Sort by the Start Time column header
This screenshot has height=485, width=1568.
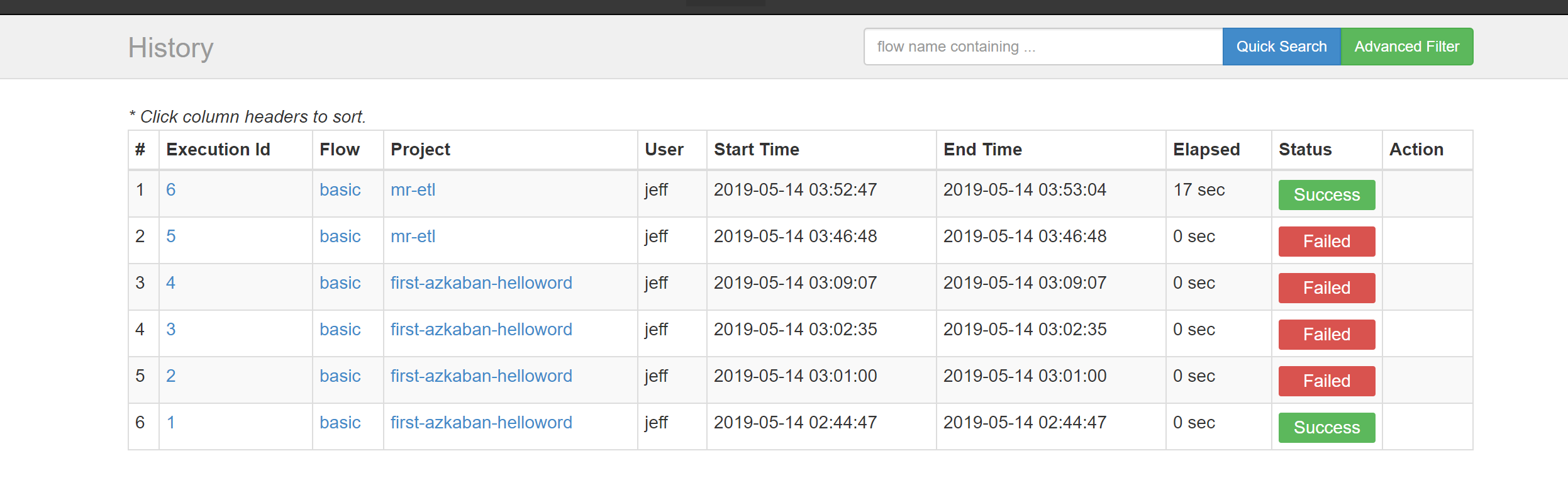point(756,150)
